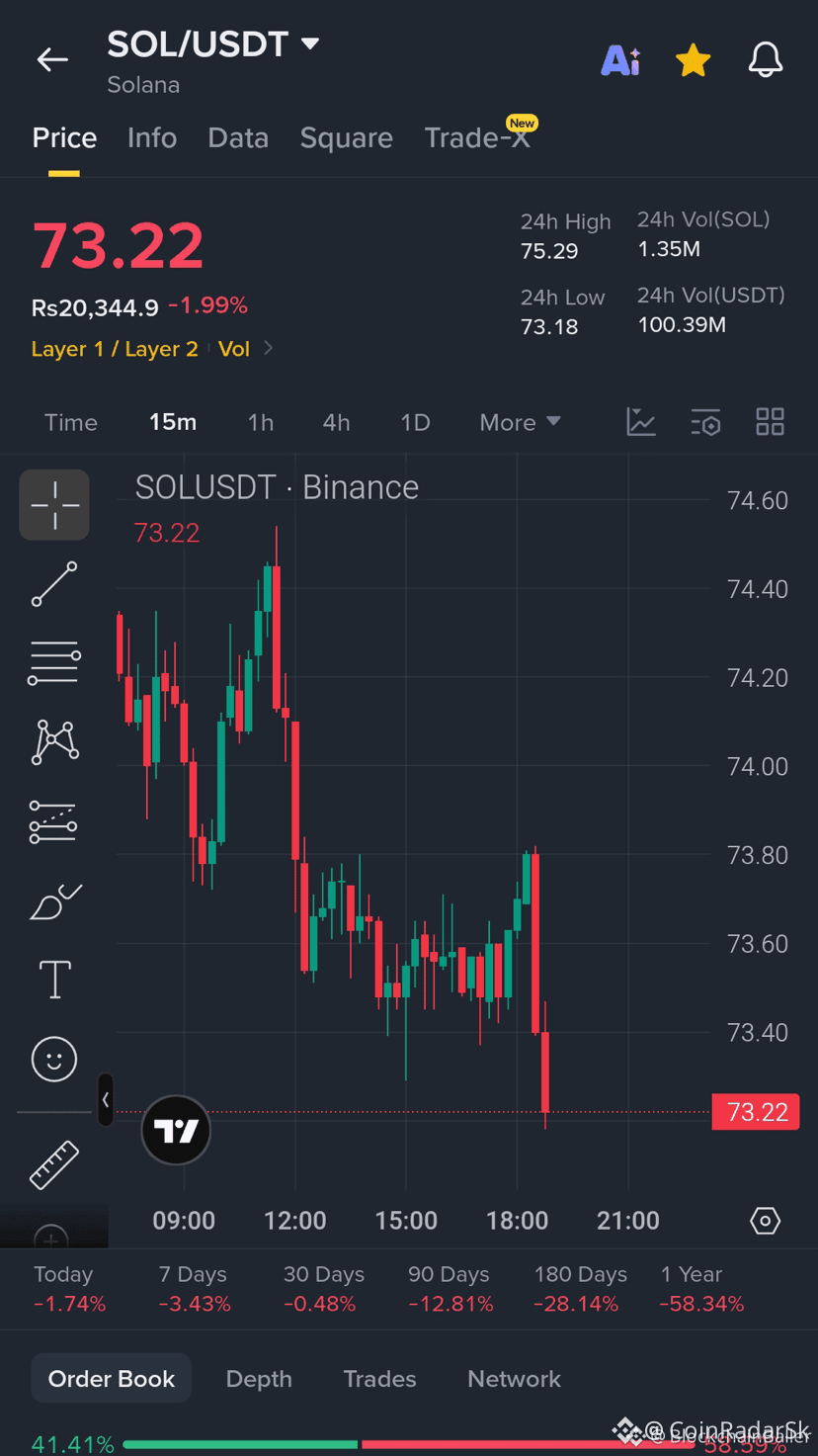Open price alerts bell icon

click(766, 60)
